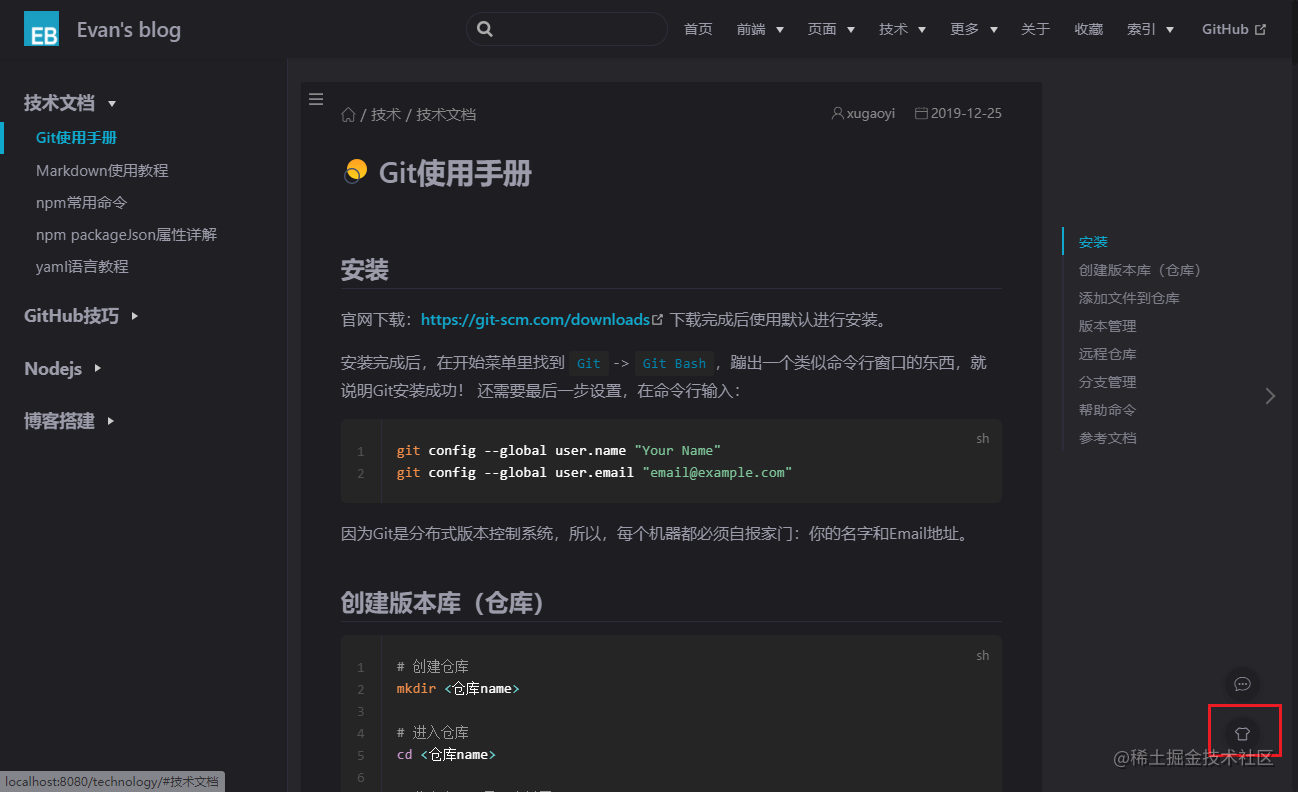The height and width of the screenshot is (792, 1298).
Task: Click the home icon in breadcrumb
Action: click(x=348, y=114)
